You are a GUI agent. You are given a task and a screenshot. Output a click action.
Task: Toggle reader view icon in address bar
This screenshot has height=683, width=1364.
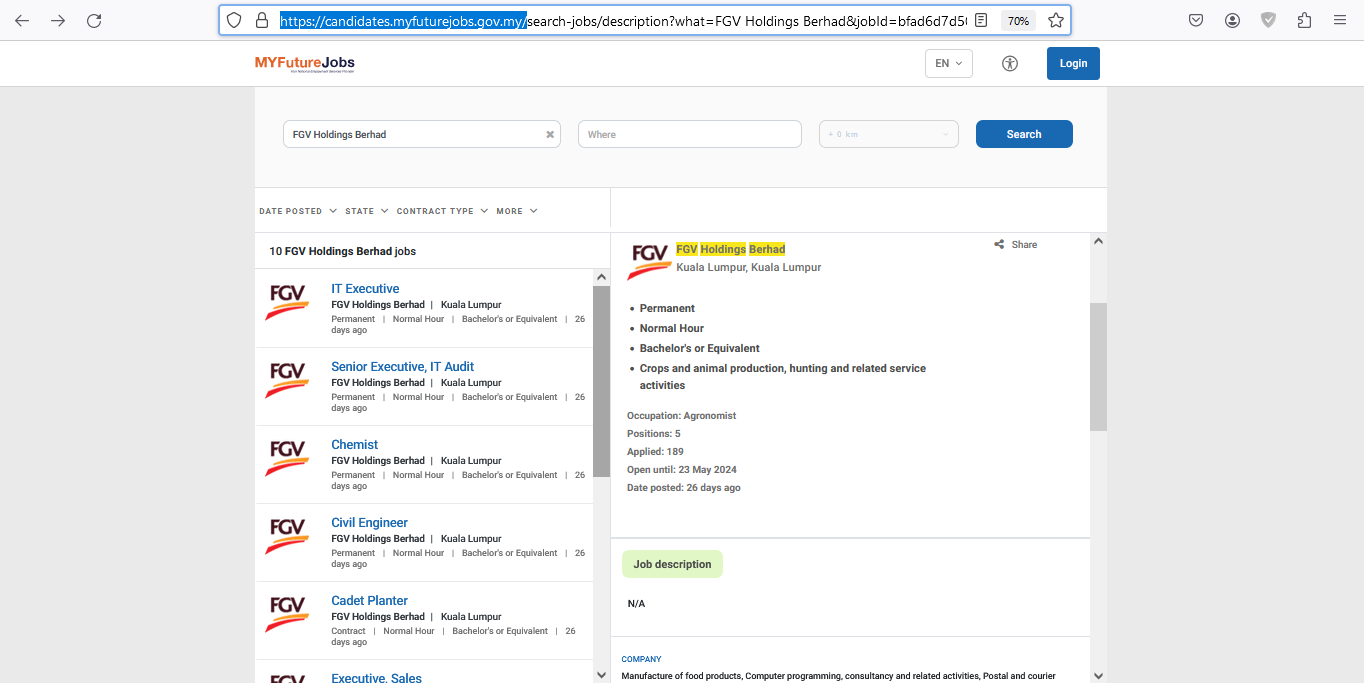[x=982, y=20]
